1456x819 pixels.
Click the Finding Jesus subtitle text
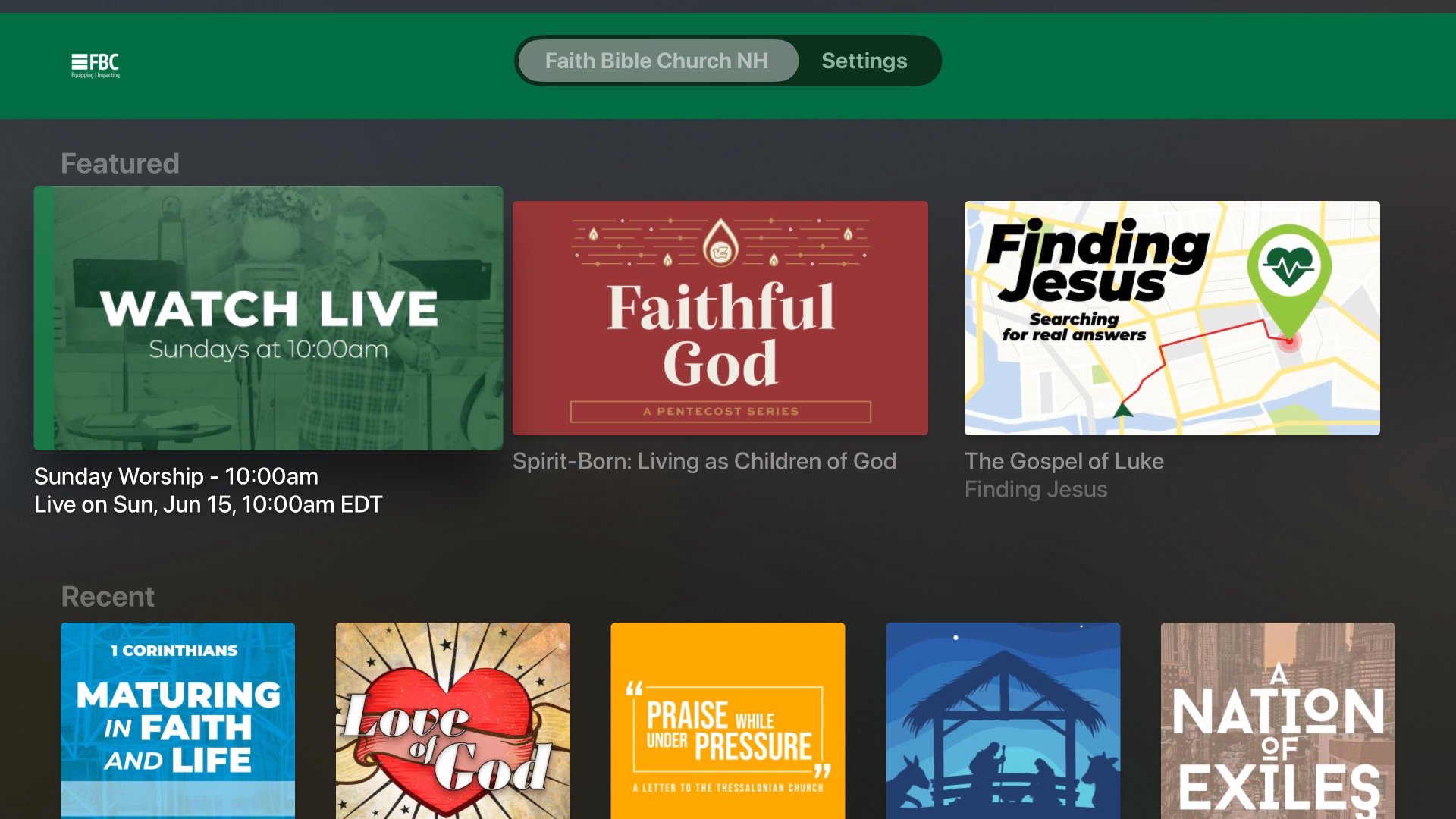tap(1035, 489)
